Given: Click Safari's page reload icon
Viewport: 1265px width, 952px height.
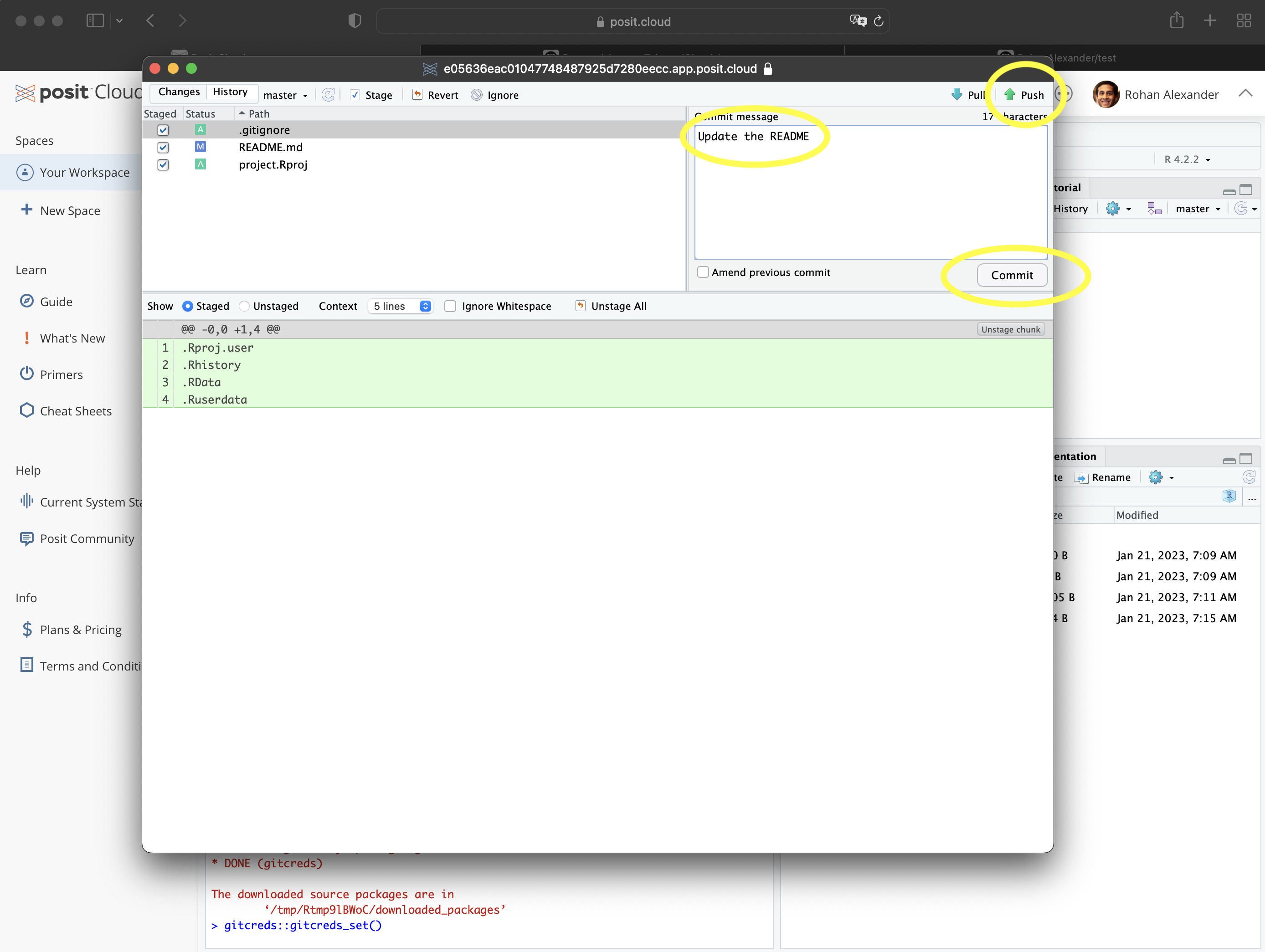Looking at the screenshot, I should [879, 21].
